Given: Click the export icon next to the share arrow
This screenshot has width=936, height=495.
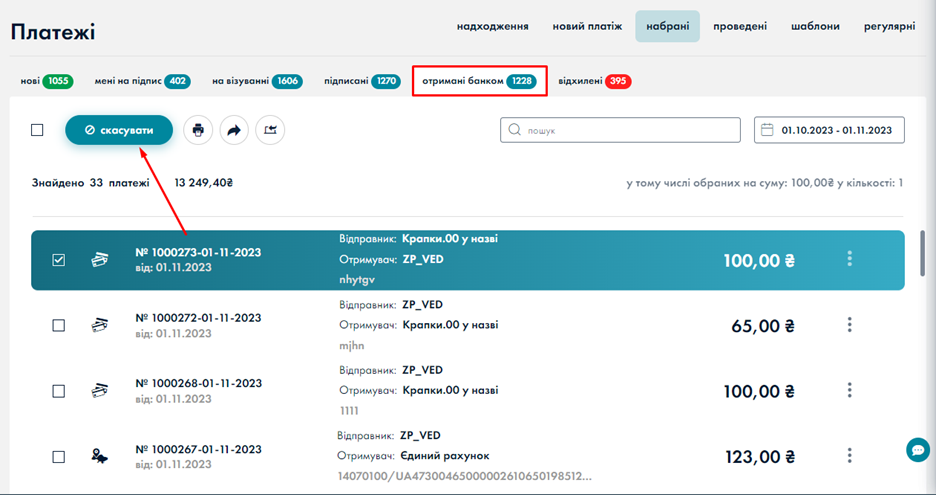Looking at the screenshot, I should (x=270, y=130).
